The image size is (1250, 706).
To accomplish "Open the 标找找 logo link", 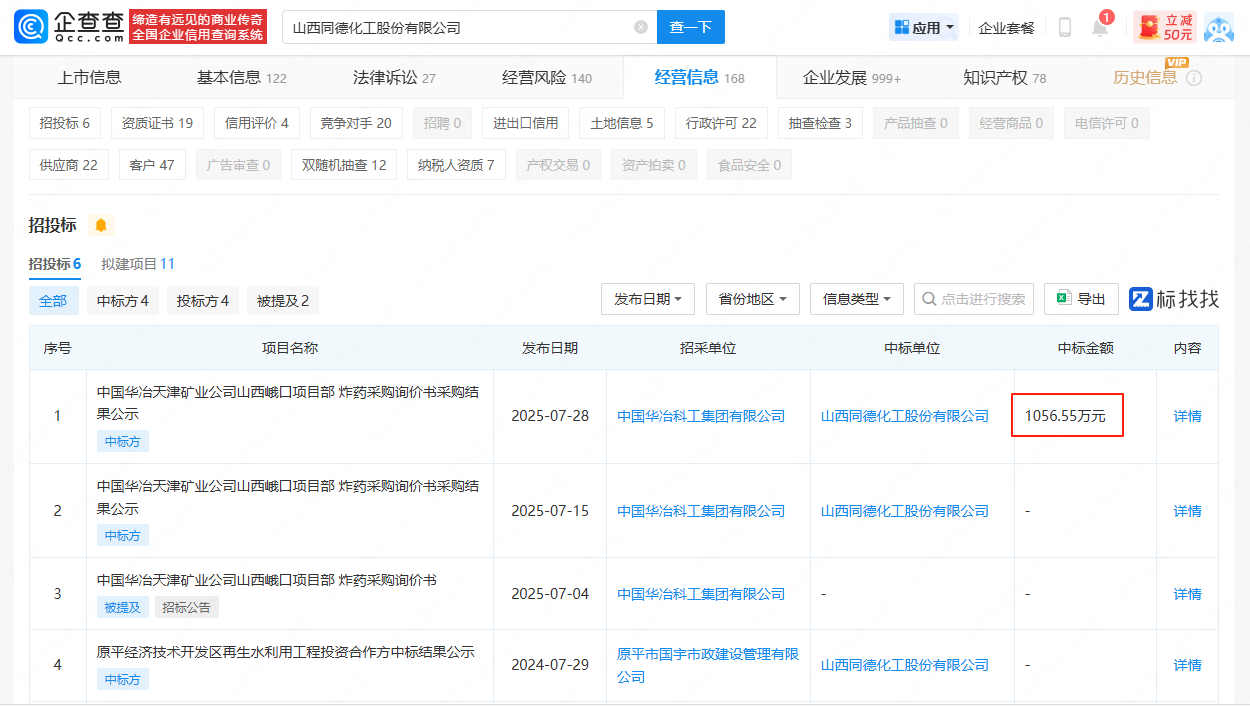I will [1174, 298].
